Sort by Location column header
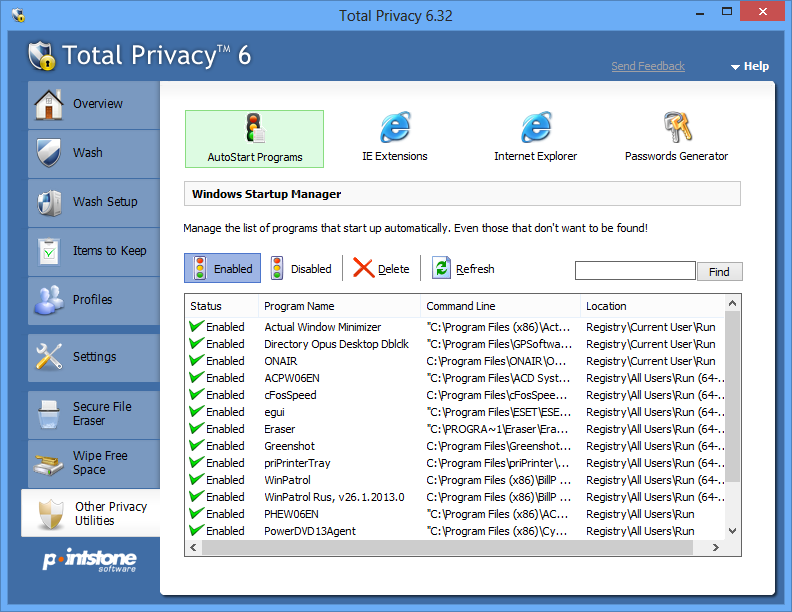 [653, 306]
